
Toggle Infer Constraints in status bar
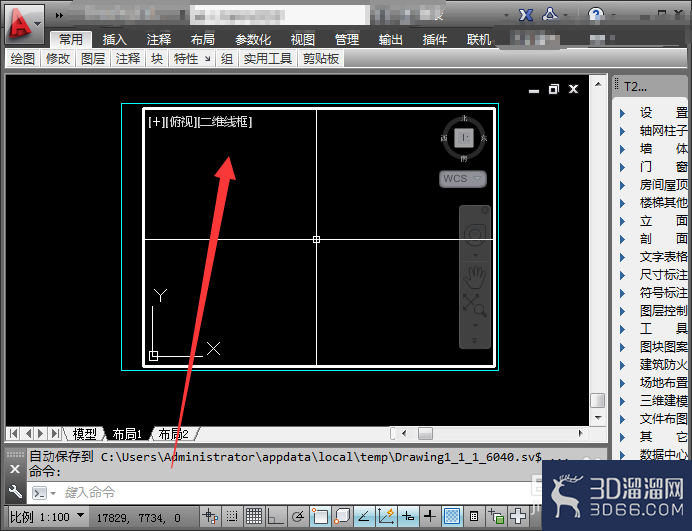click(210, 516)
